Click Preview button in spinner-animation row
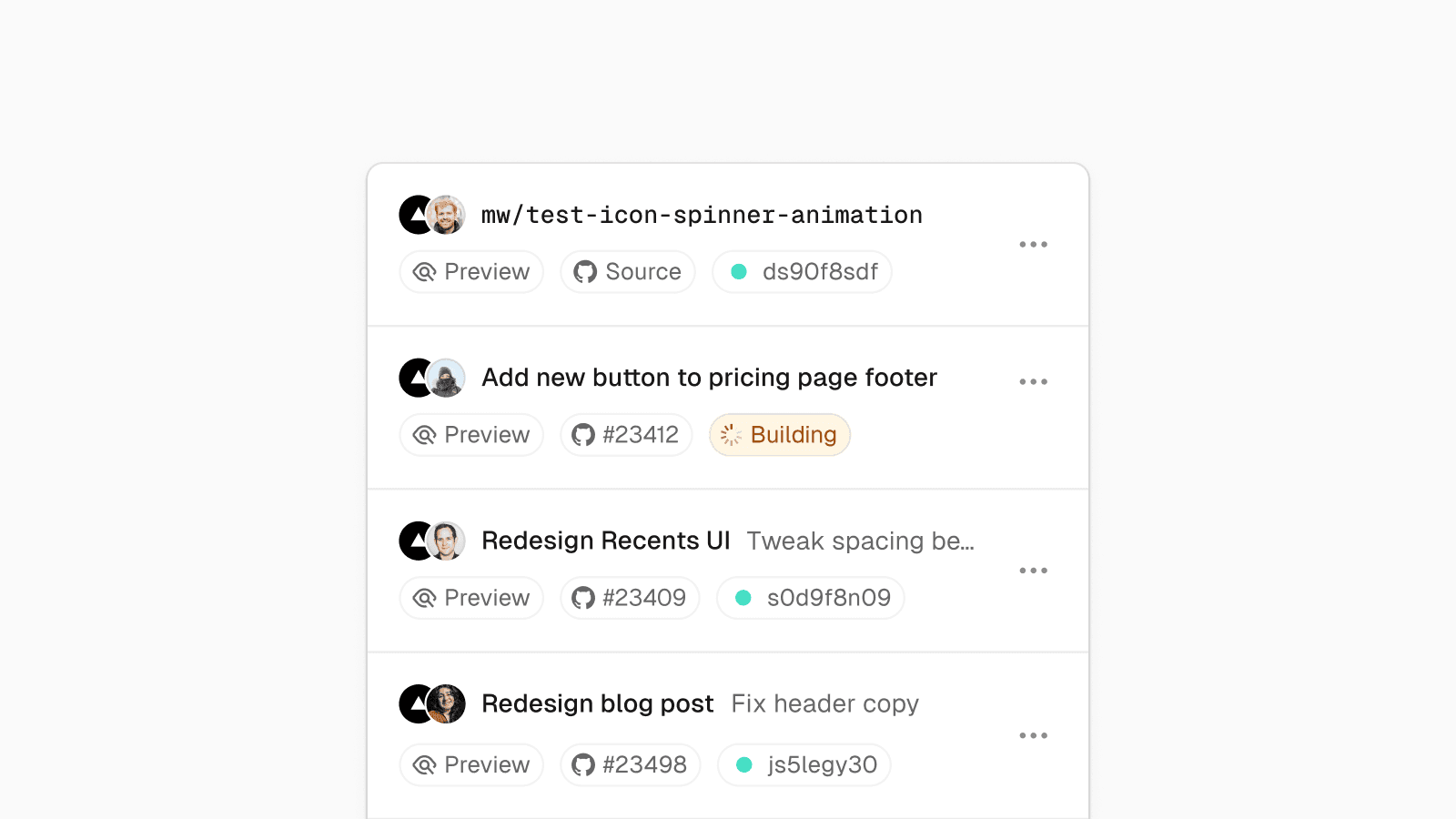1456x819 pixels. 471,272
